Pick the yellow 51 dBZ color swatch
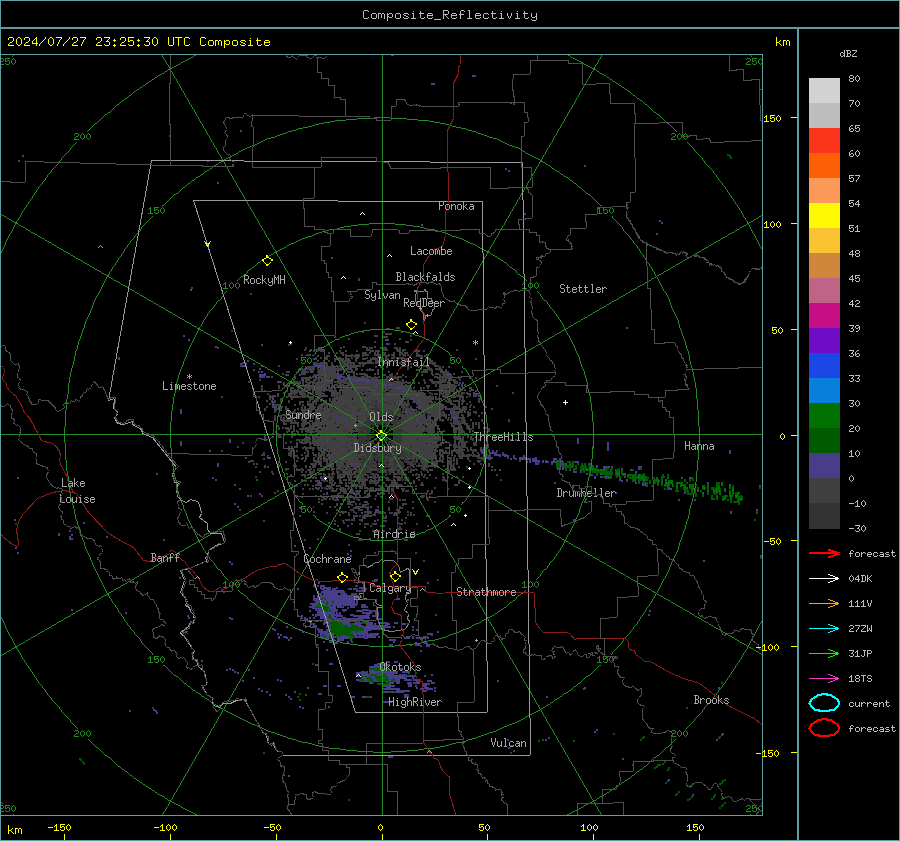900x841 pixels. [x=824, y=216]
